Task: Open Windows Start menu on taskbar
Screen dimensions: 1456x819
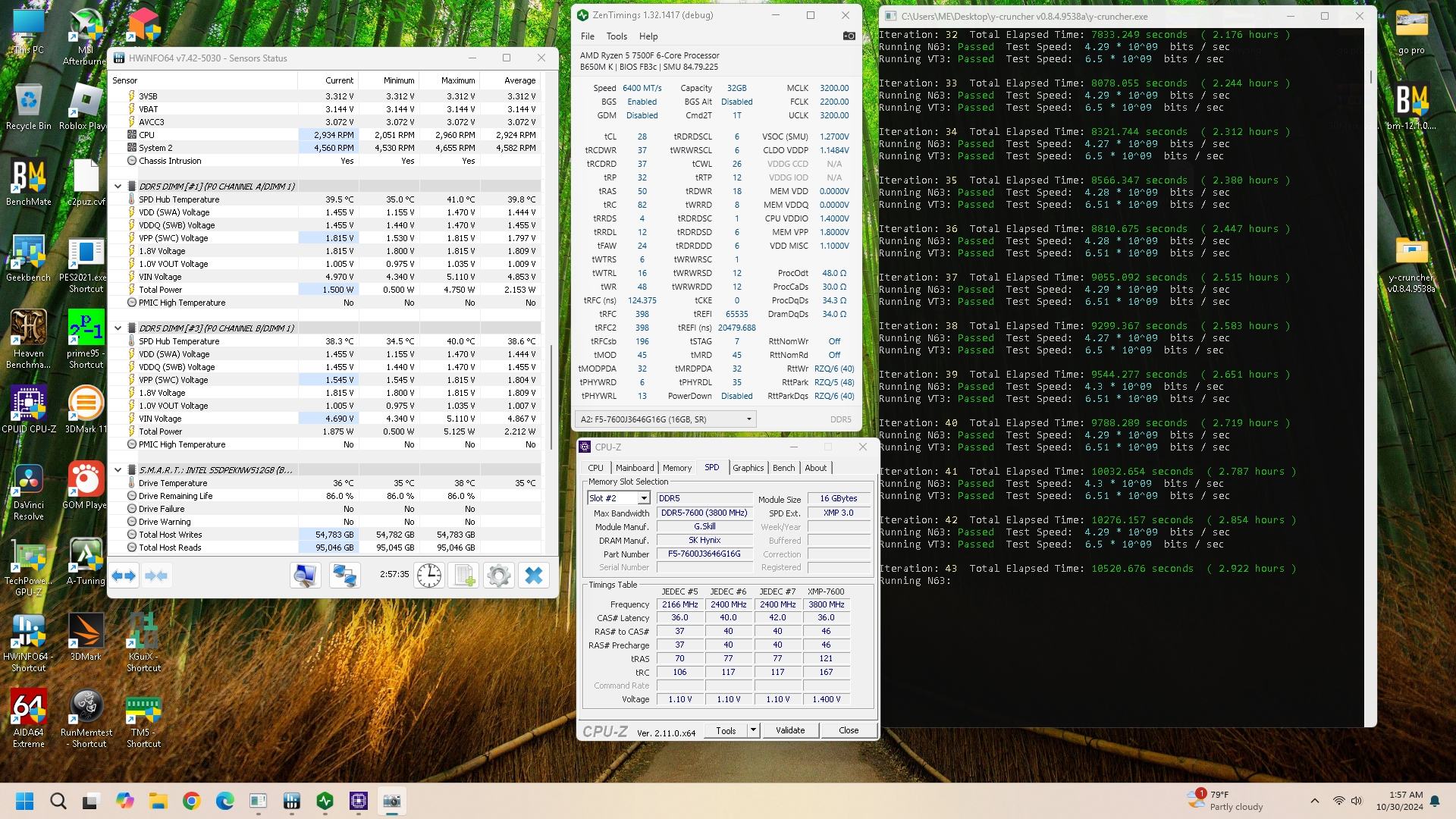Action: coord(24,801)
